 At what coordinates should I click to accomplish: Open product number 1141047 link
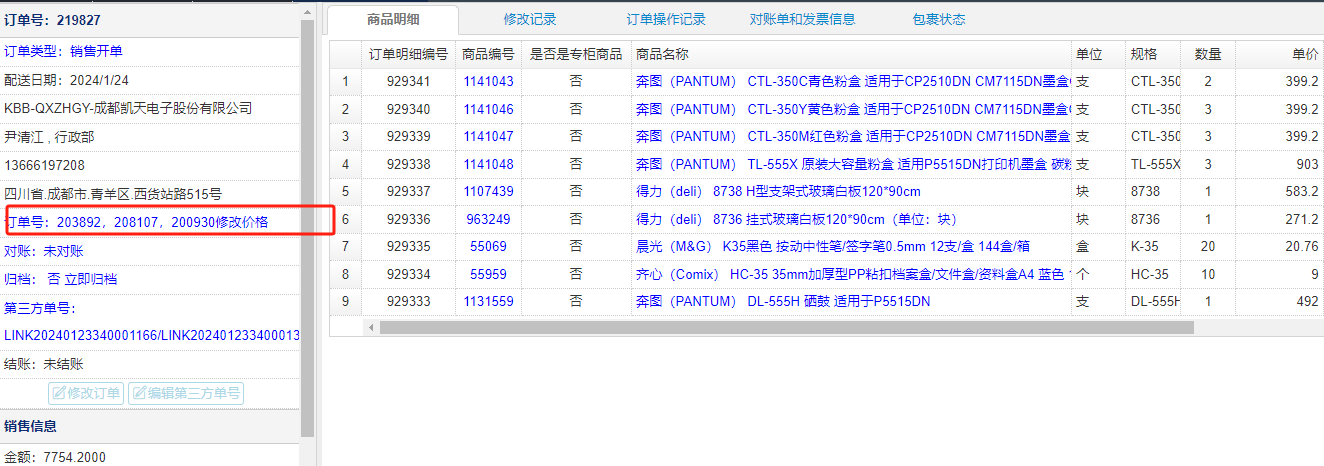click(488, 136)
